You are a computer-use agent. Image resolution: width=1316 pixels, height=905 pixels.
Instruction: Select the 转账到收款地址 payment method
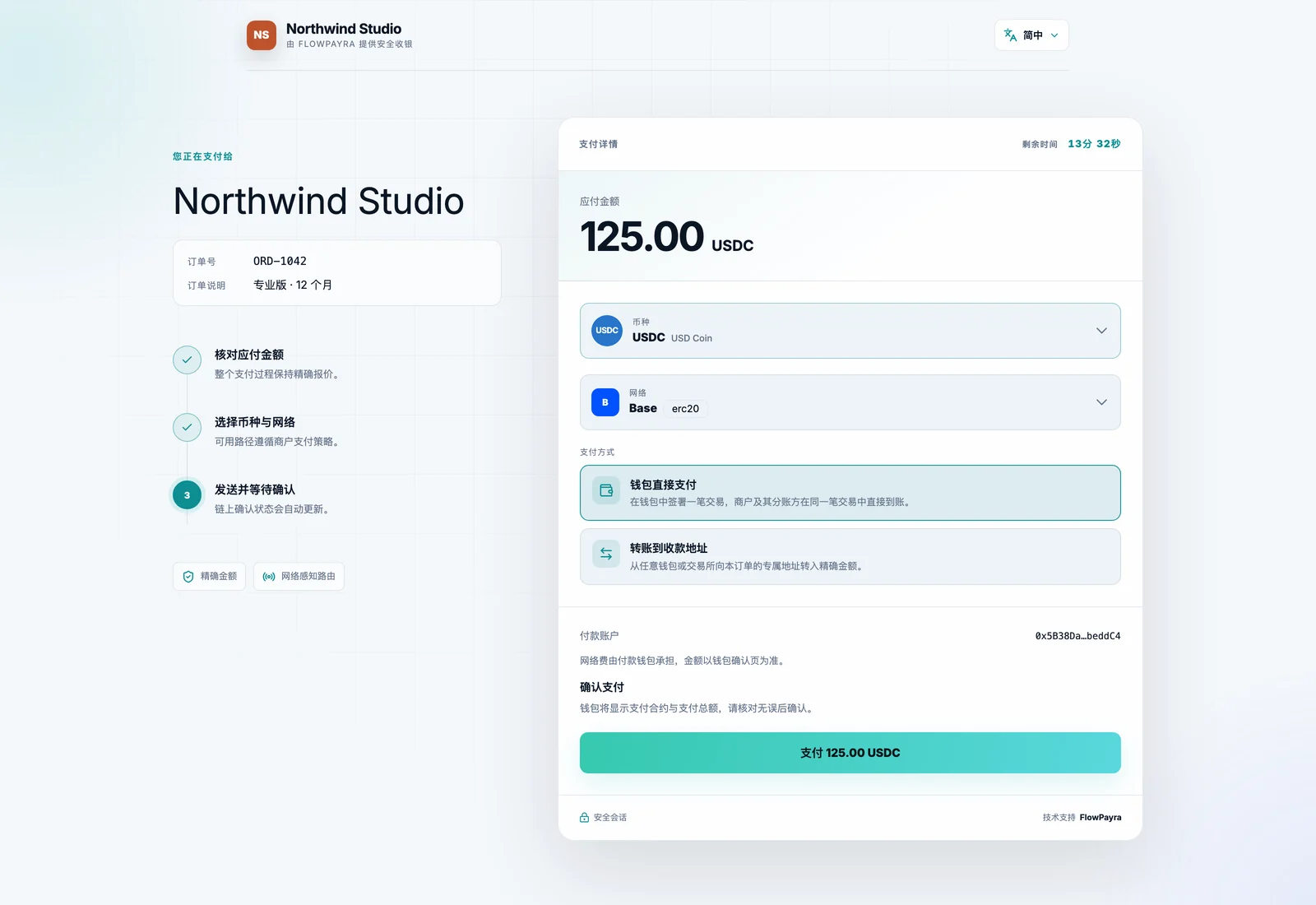[x=850, y=557]
